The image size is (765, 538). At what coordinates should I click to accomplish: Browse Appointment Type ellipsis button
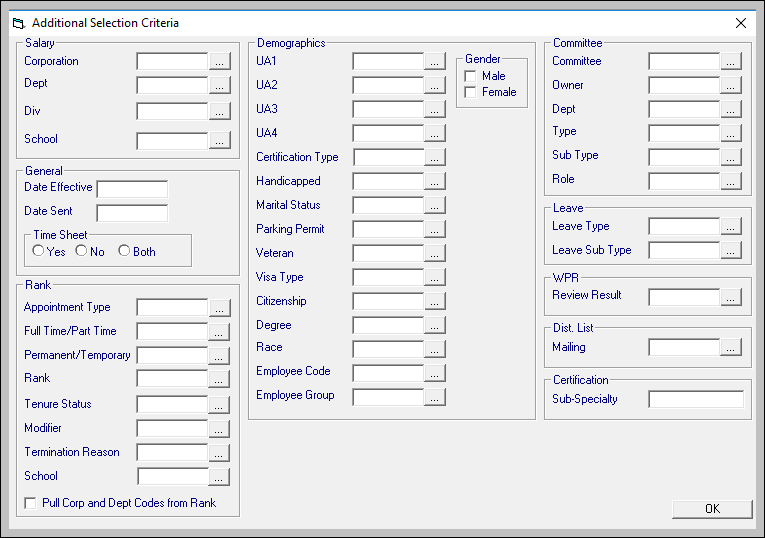(220, 308)
